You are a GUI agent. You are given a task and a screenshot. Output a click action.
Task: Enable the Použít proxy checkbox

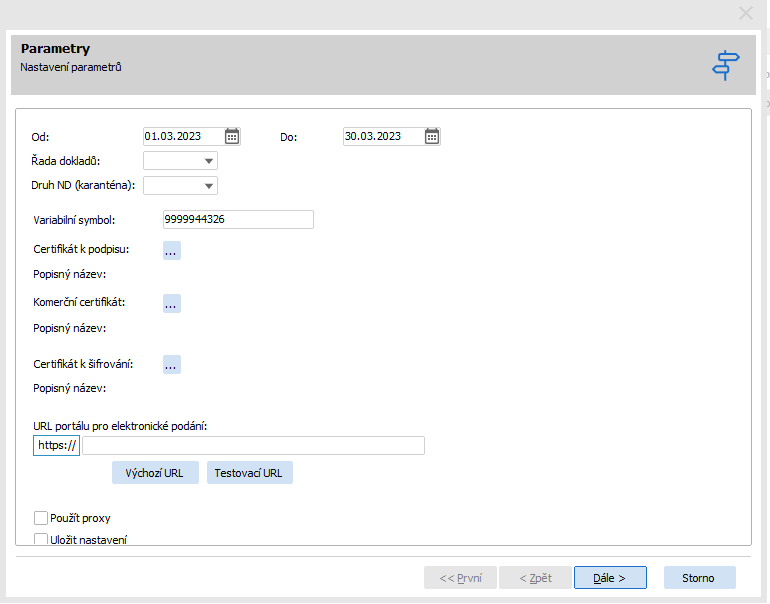[x=41, y=518]
